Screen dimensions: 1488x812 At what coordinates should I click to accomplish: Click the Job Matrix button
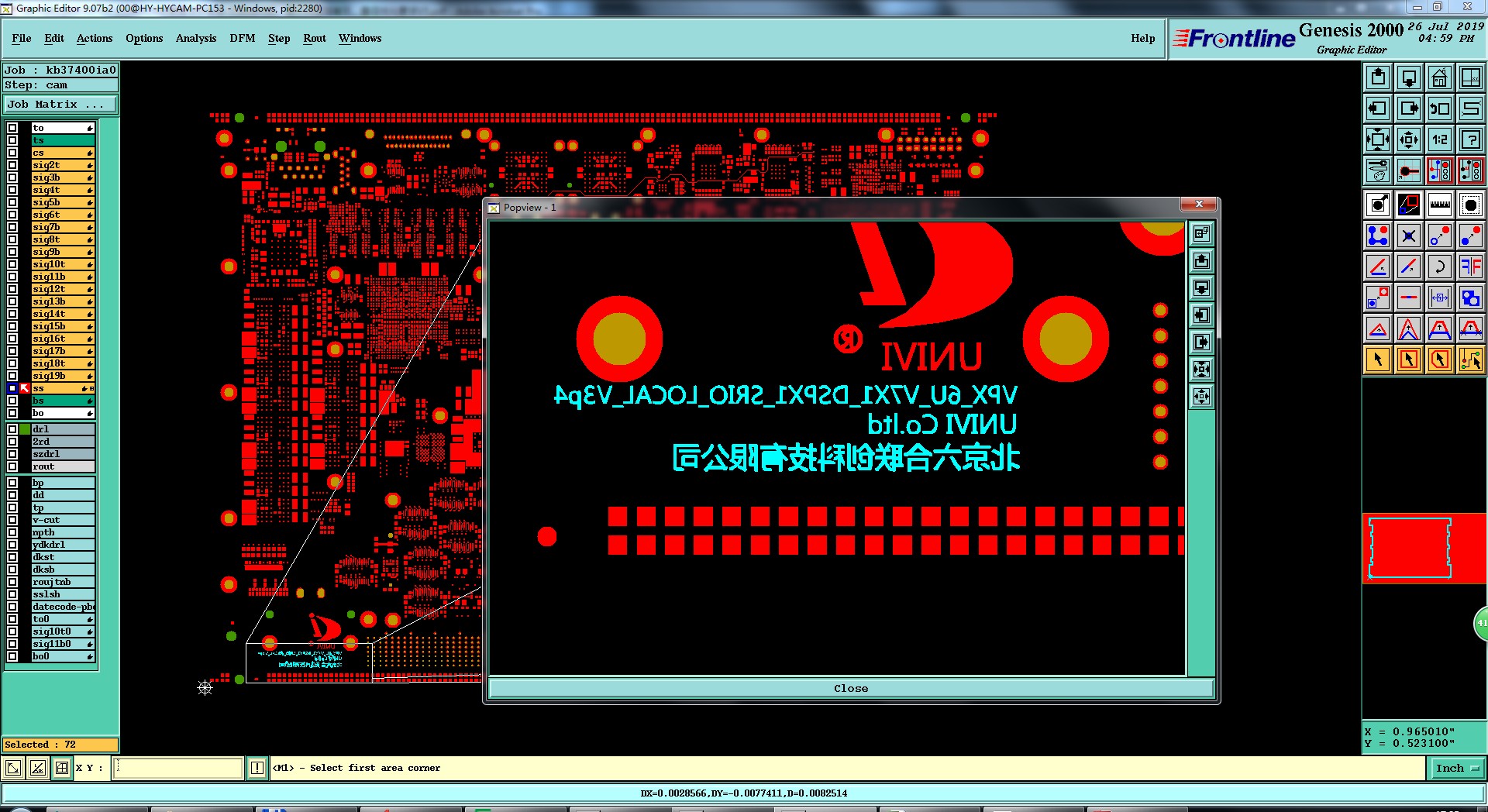[60, 104]
